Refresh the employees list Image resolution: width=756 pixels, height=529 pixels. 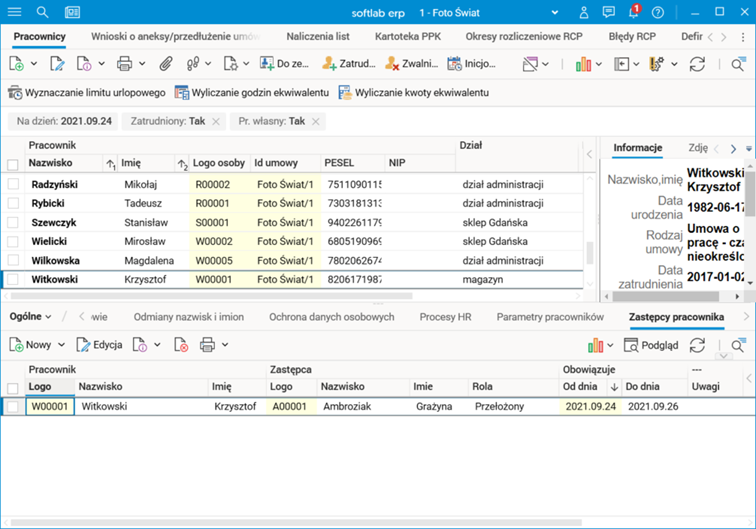tap(697, 63)
